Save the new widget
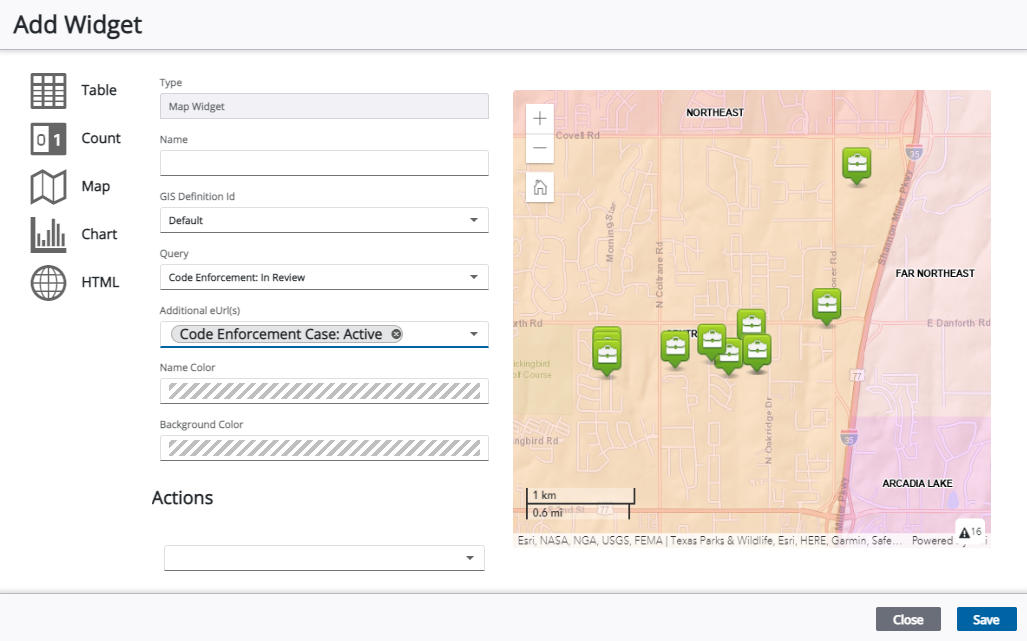 (986, 619)
